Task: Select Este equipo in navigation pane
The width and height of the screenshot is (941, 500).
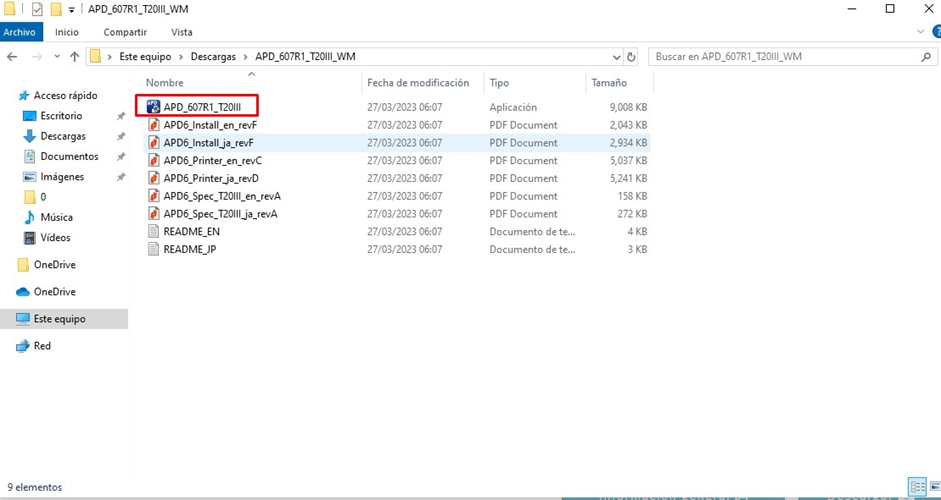Action: (x=59, y=319)
